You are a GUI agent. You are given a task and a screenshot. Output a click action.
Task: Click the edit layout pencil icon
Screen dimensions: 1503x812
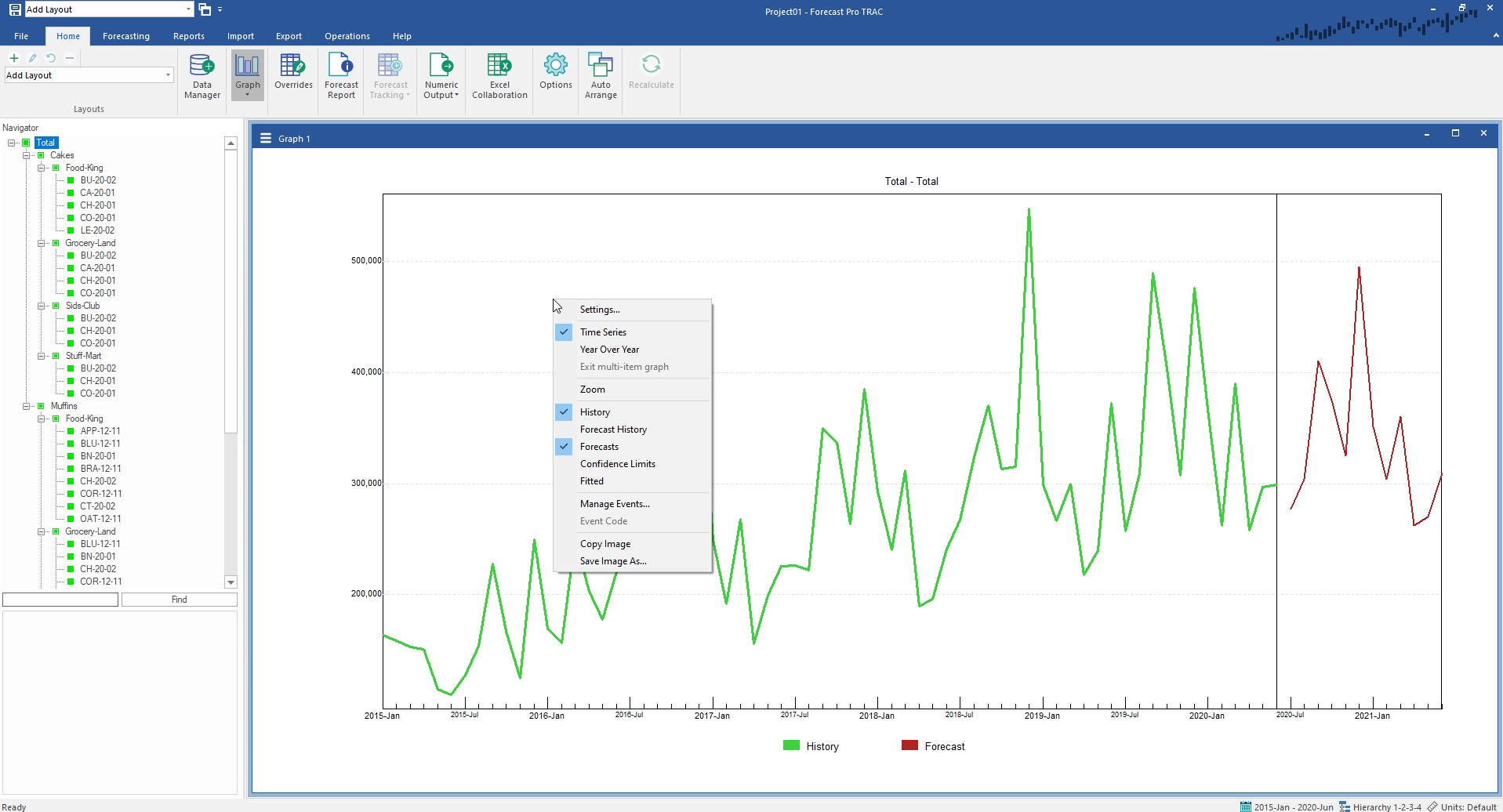click(32, 58)
